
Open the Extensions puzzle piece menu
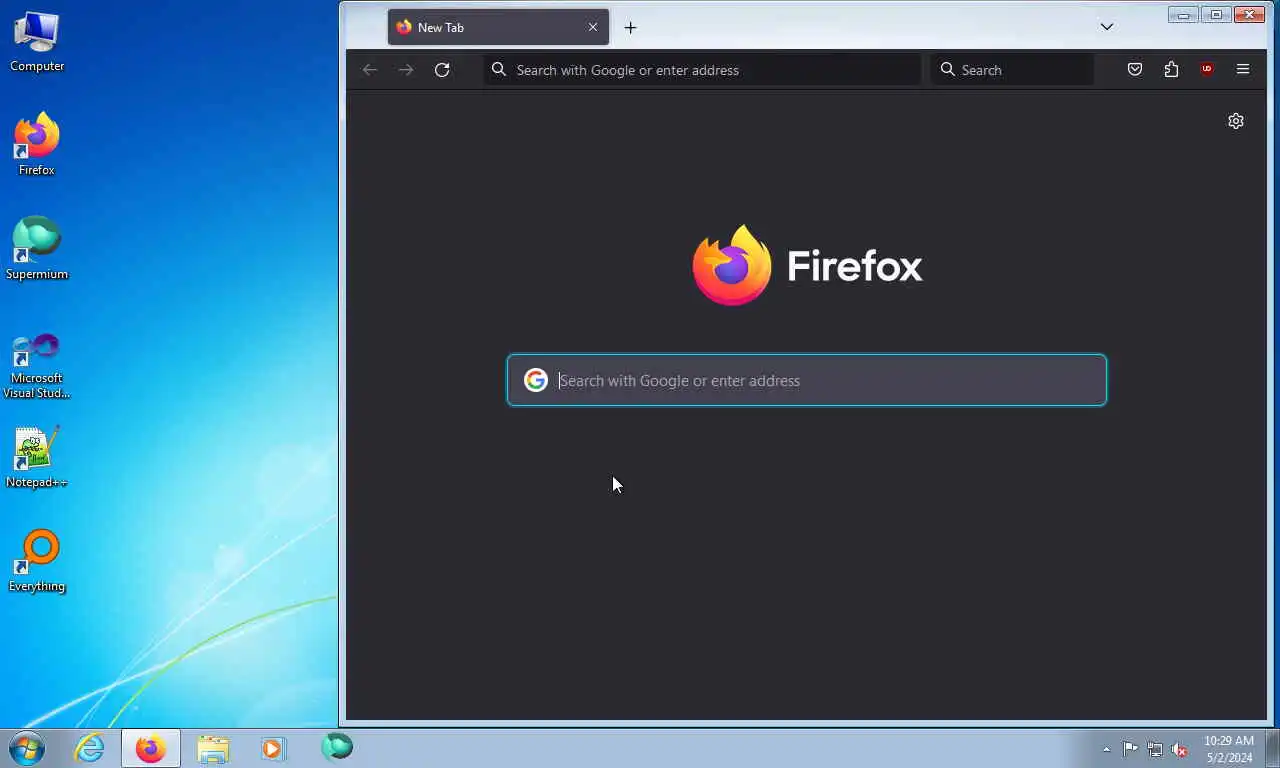pyautogui.click(x=1171, y=70)
